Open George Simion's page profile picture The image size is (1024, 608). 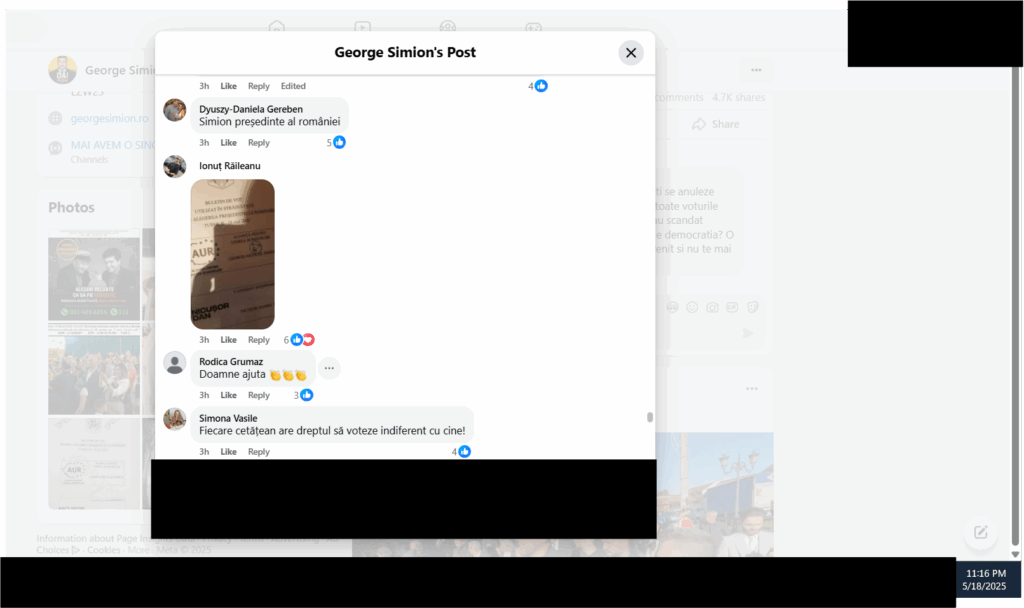(x=63, y=70)
